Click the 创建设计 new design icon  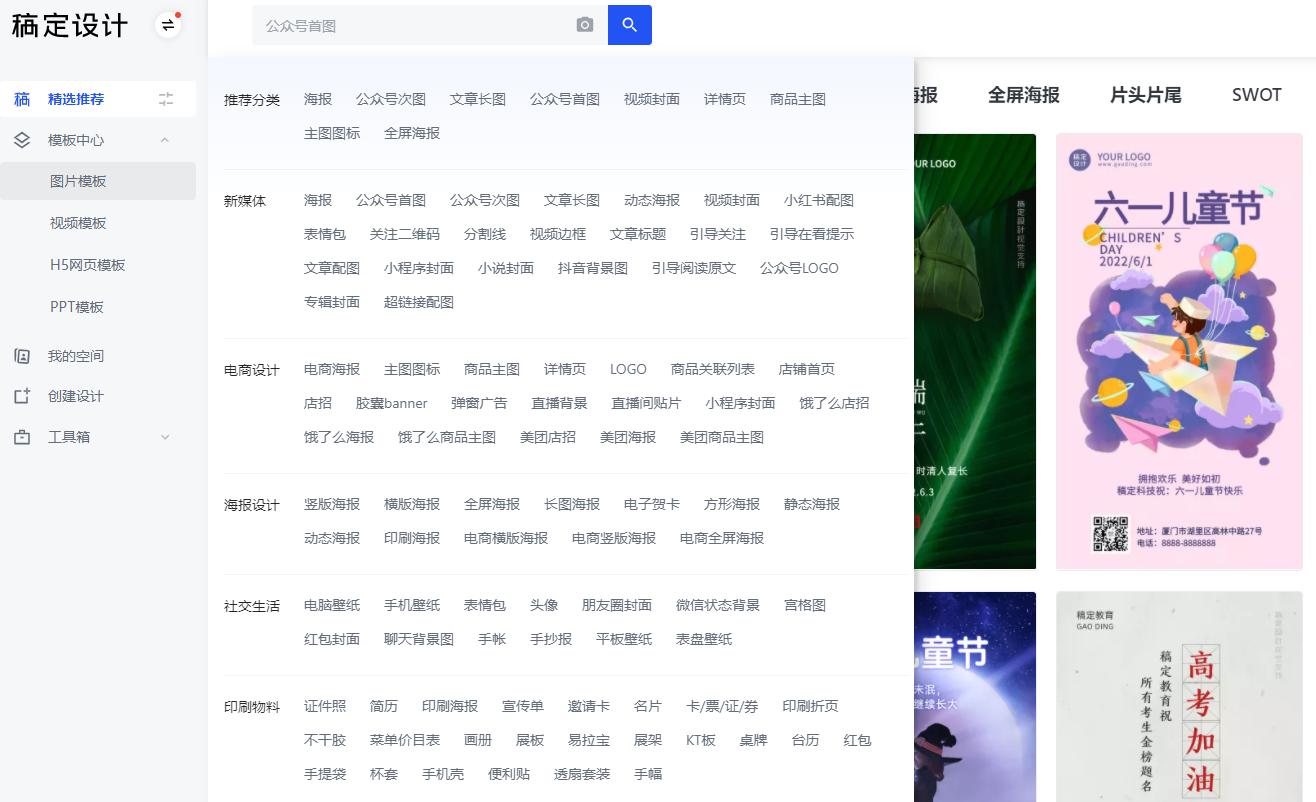[22, 395]
